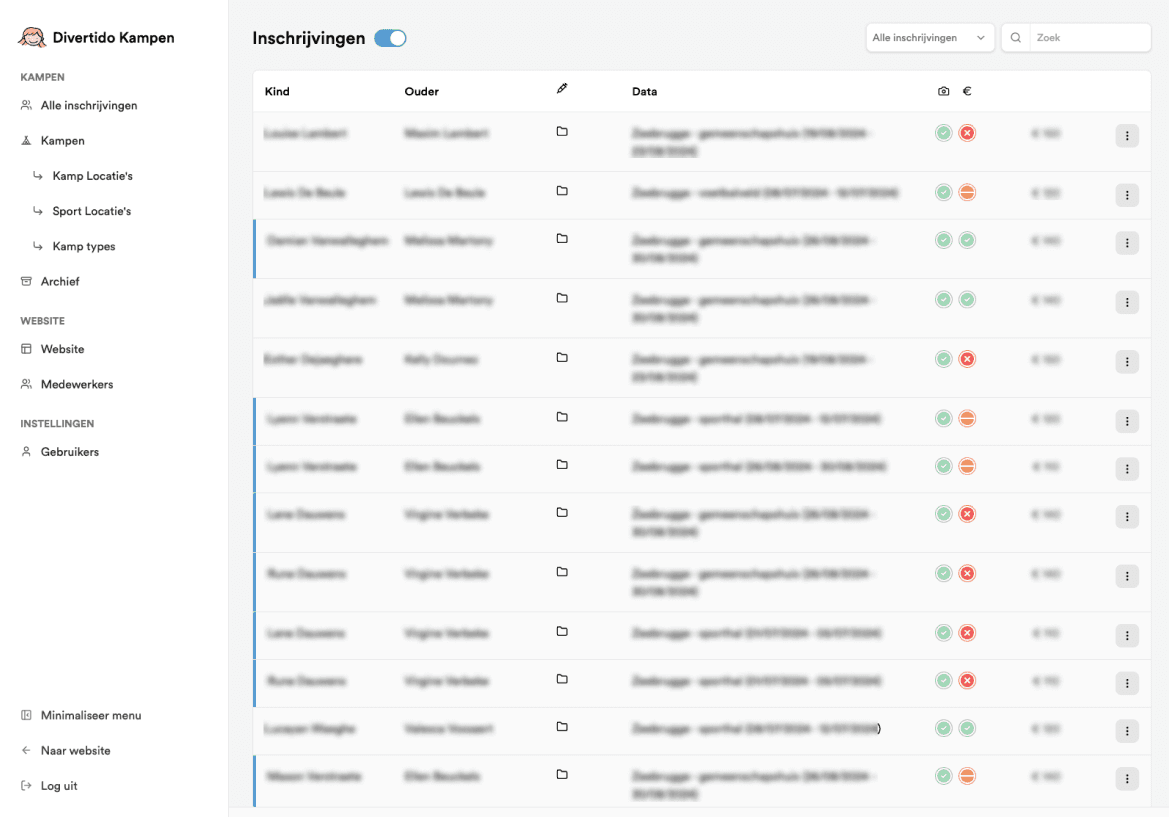Follow the Naar website link
Viewport: 1169px width, 817px height.
click(75, 751)
